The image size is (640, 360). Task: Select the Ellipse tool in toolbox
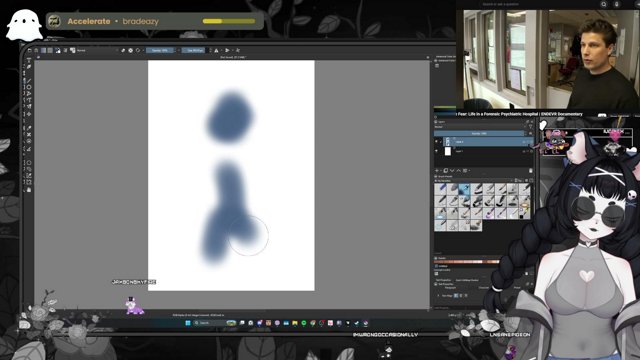point(29,87)
